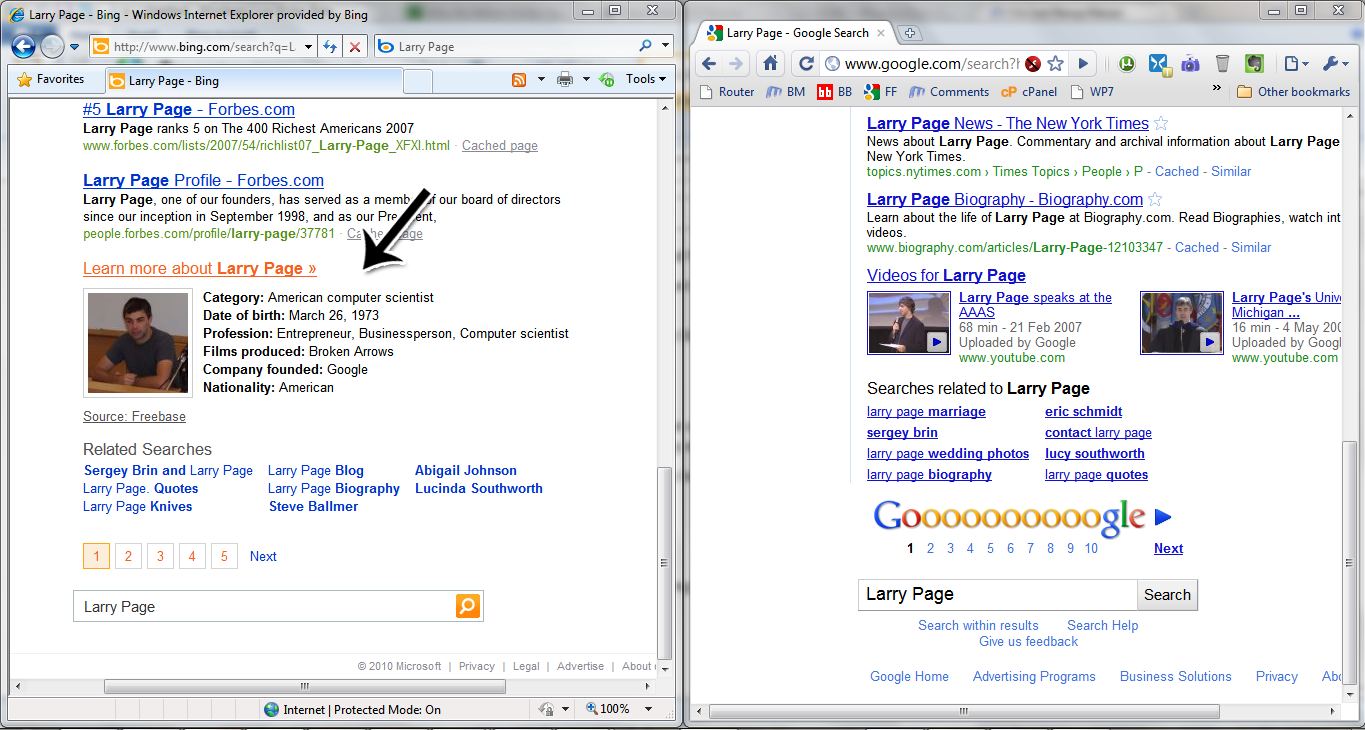This screenshot has width=1365, height=730.
Task: Open the Chrome home page button
Action: pyautogui.click(x=771, y=64)
